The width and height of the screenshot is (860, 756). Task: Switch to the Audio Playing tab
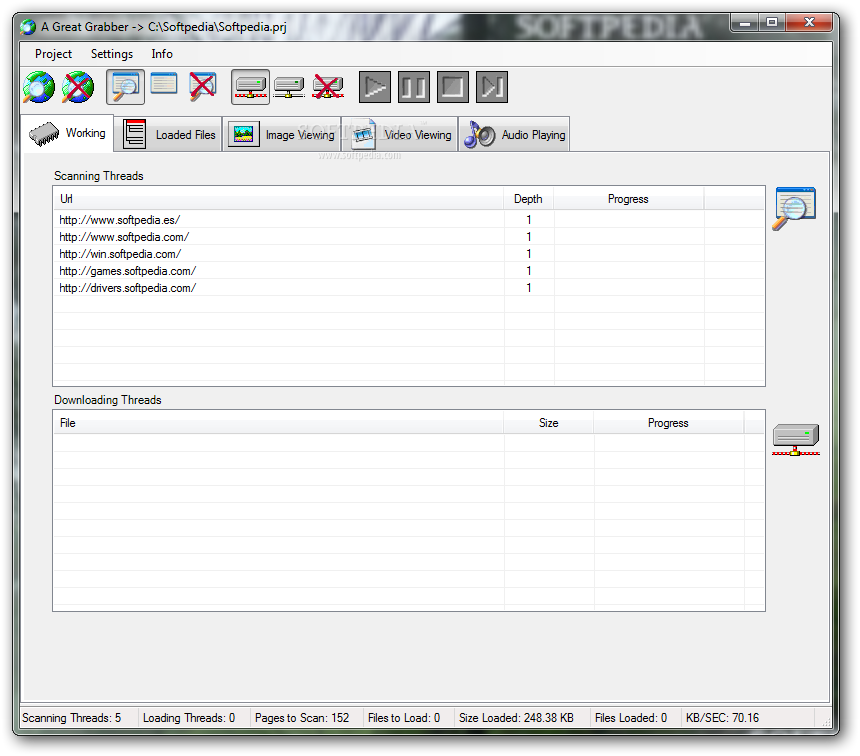(x=514, y=134)
